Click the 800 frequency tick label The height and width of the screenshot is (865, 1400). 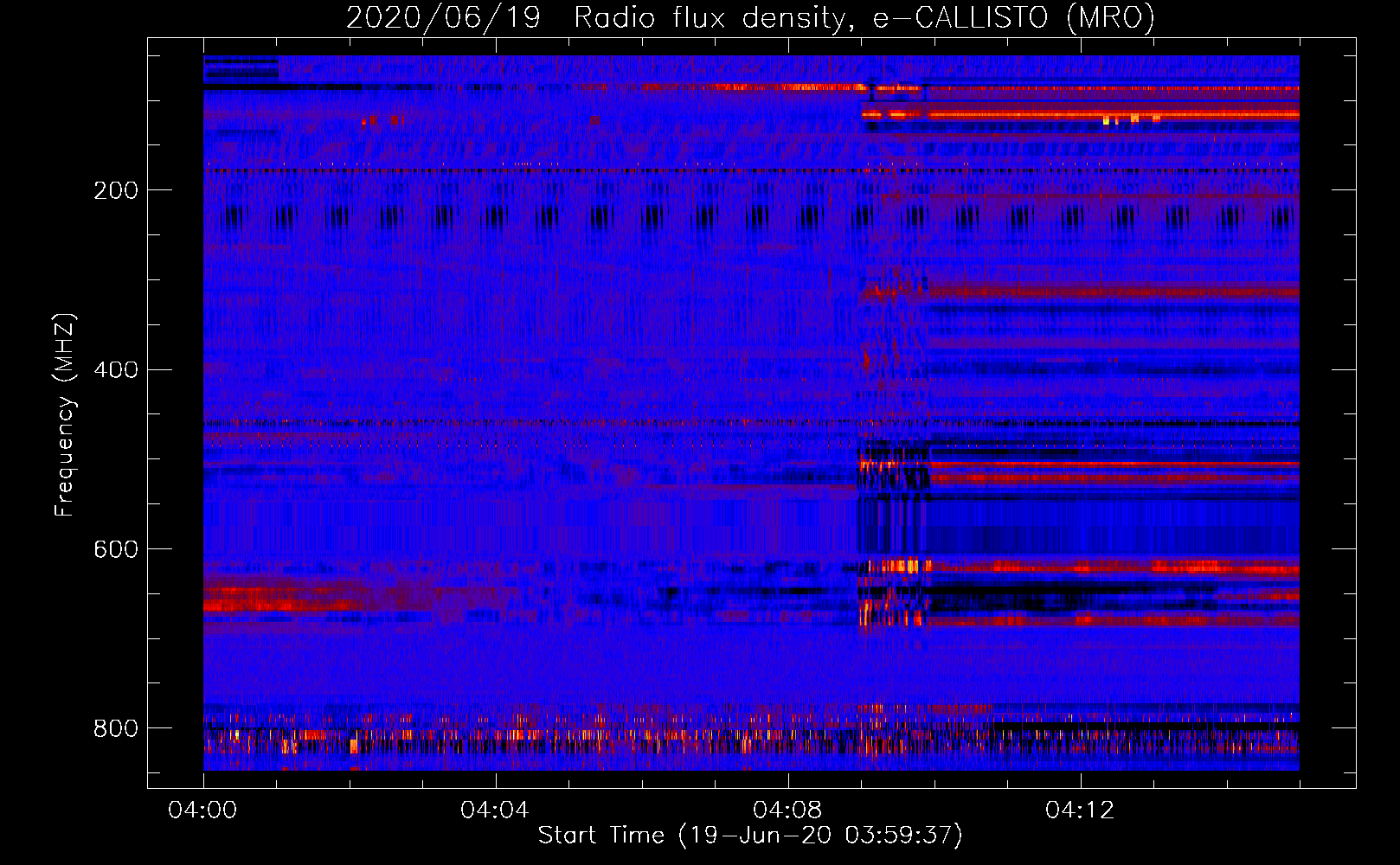[x=116, y=728]
